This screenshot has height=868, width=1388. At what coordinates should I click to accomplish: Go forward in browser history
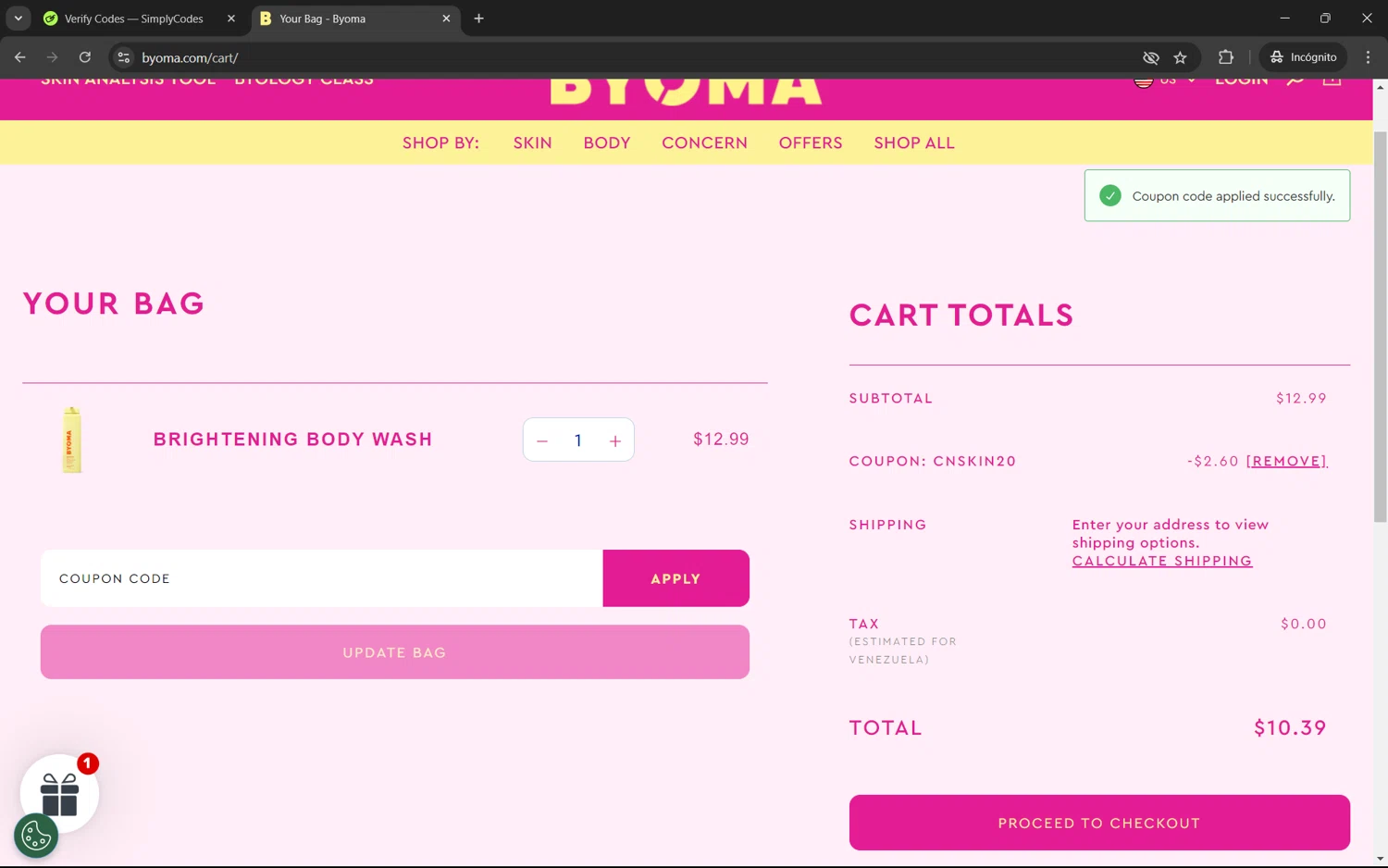point(52,57)
